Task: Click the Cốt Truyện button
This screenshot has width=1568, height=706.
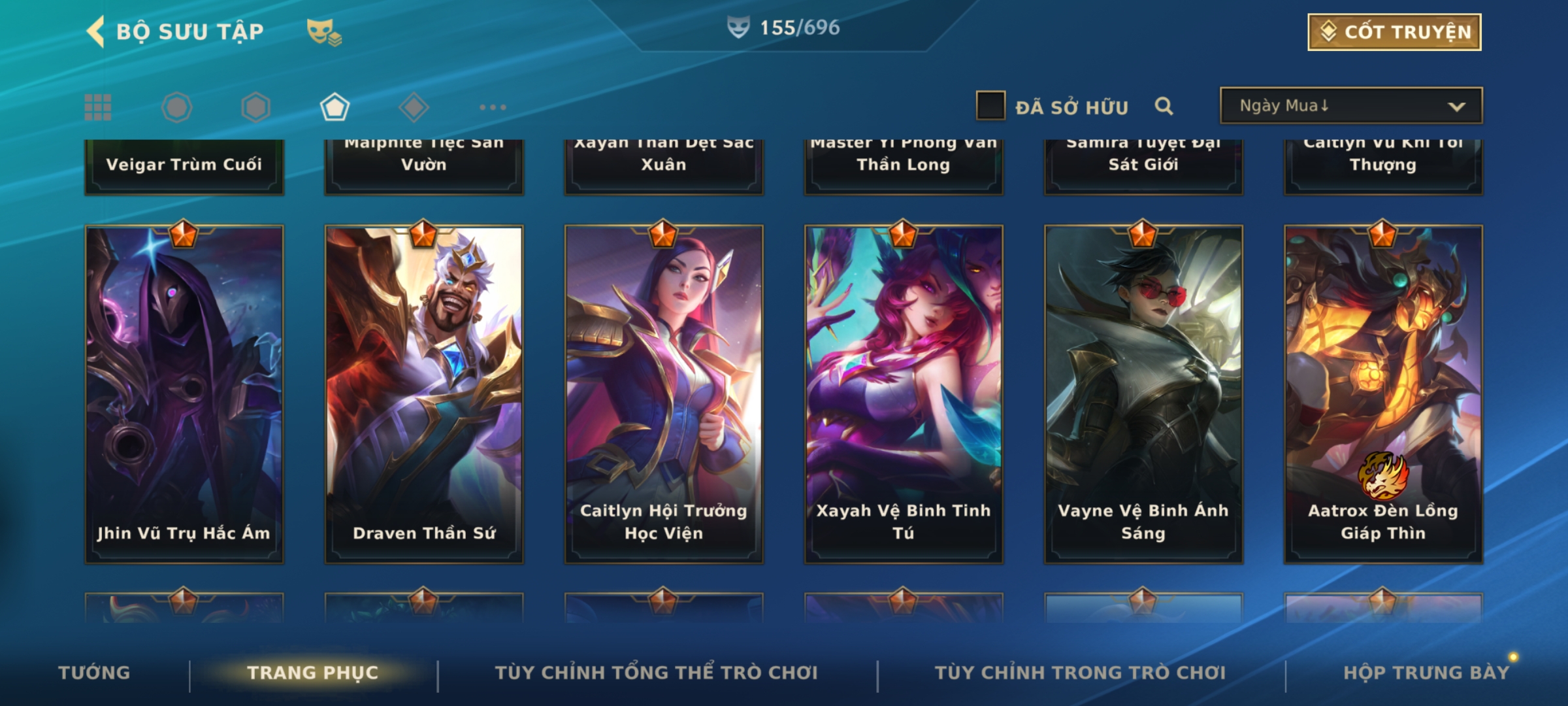Action: 1394,32
